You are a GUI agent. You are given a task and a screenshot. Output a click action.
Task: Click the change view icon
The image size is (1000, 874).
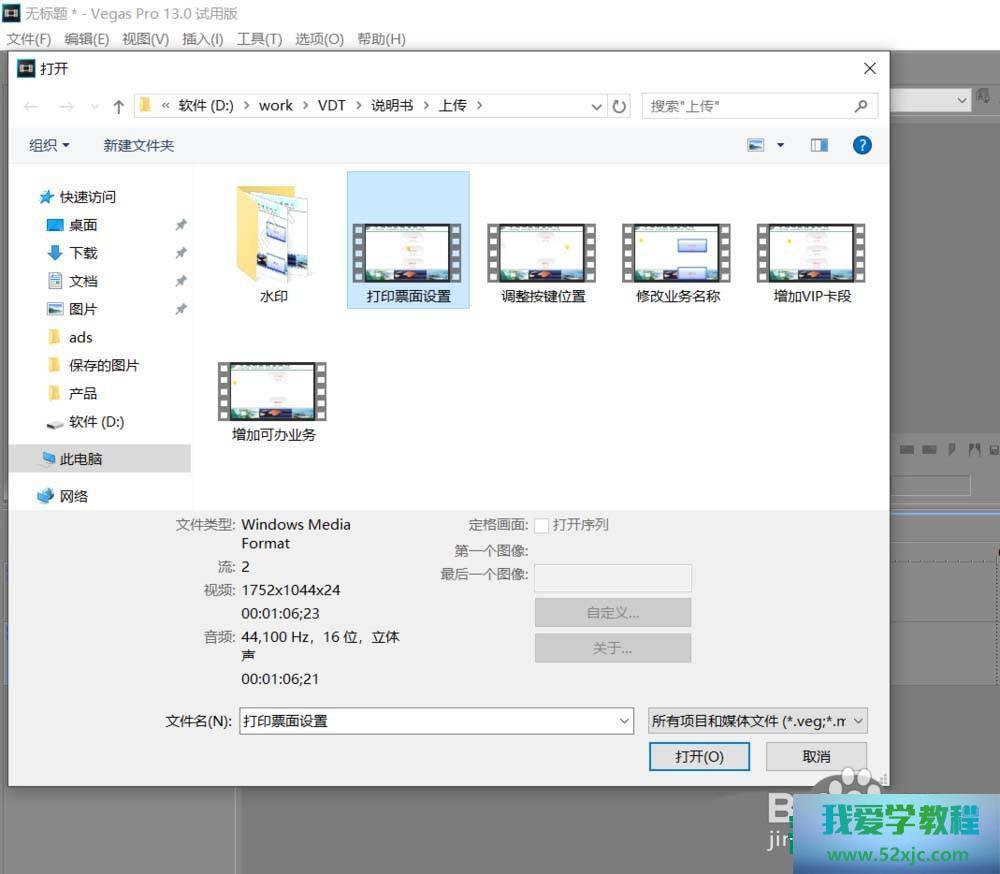click(756, 145)
